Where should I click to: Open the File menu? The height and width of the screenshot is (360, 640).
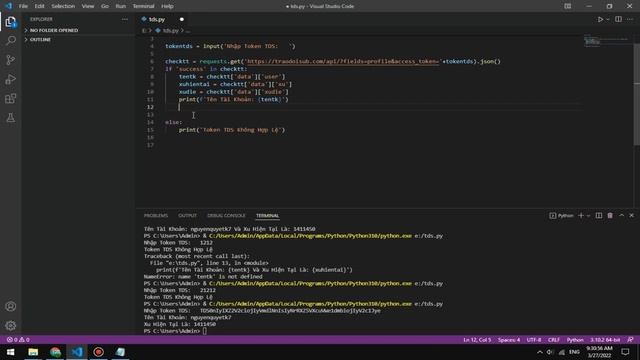[23, 6]
